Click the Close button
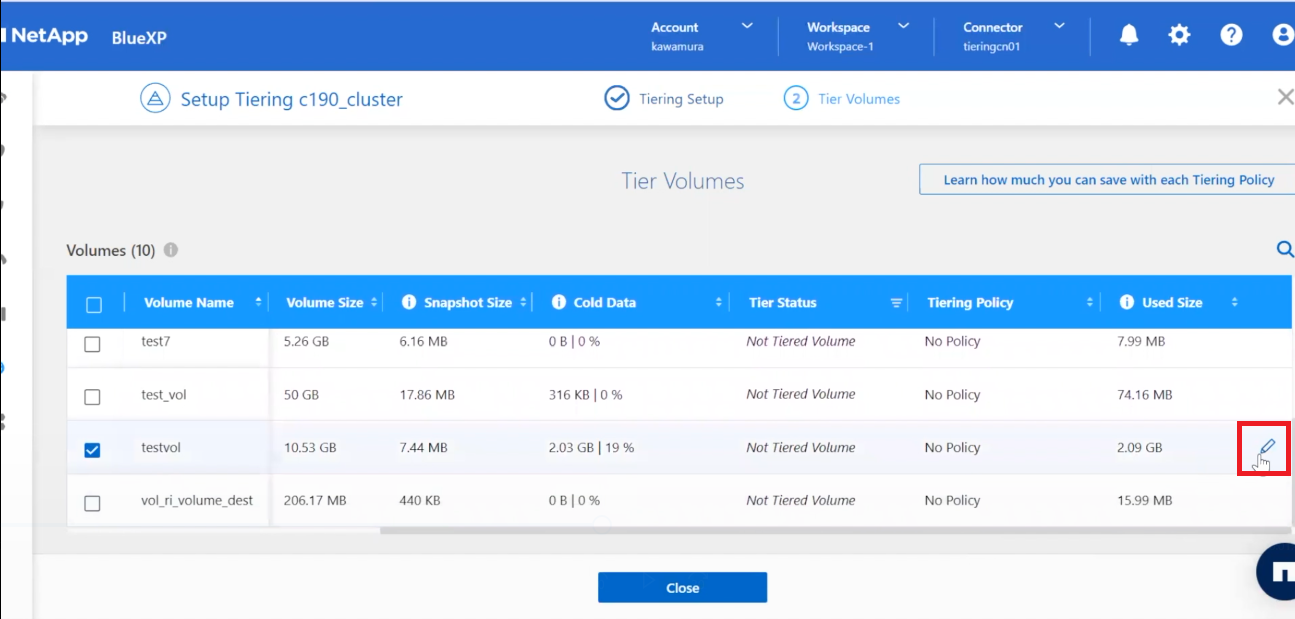This screenshot has width=1295, height=619. pos(682,587)
